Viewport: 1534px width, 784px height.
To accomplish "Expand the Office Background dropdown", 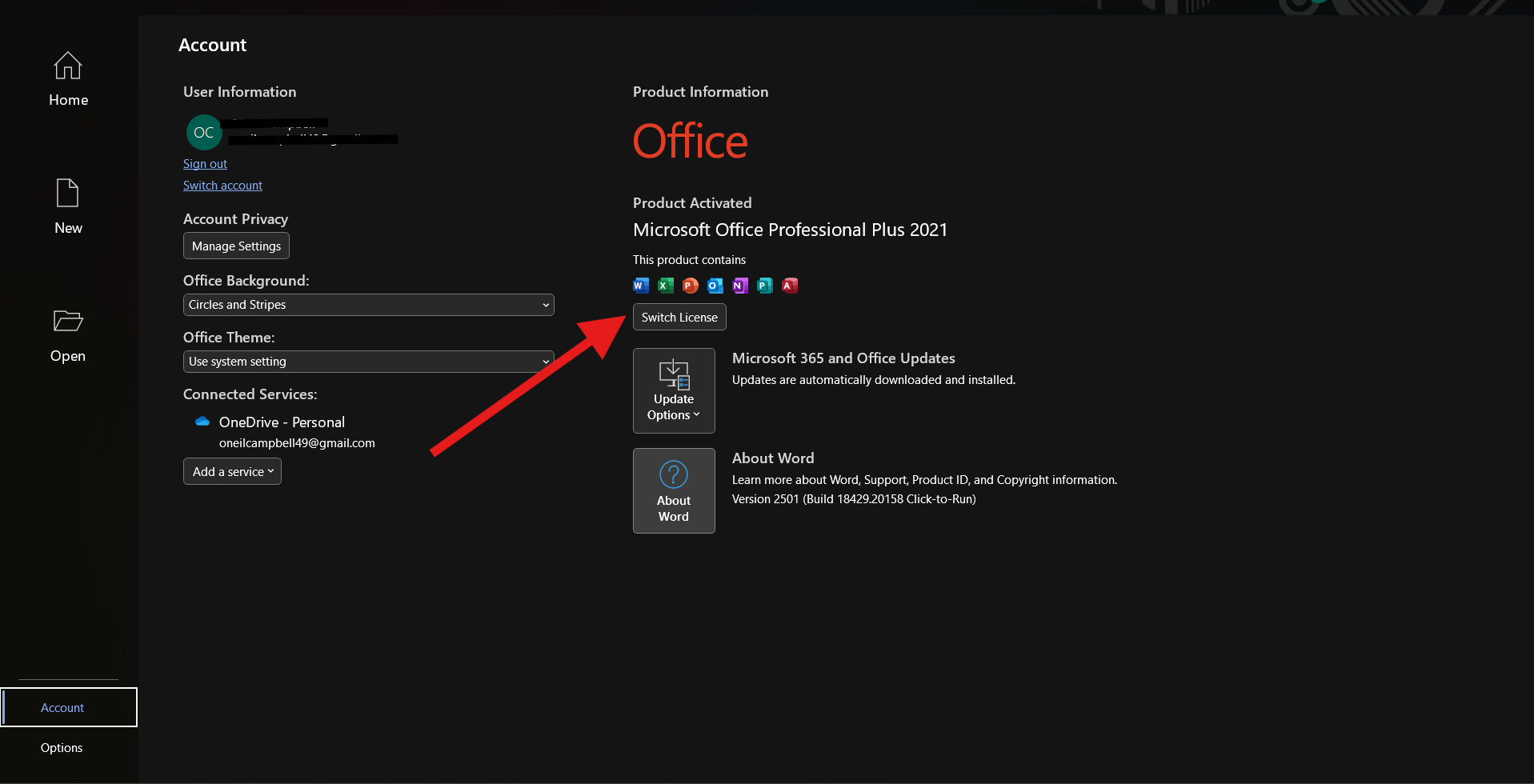I will [368, 305].
